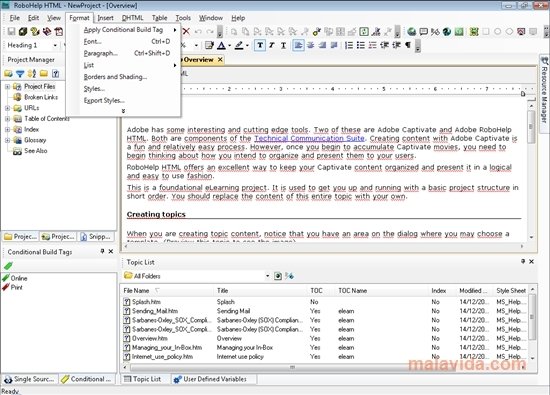Click the Topic List horizontal scrollbar thumb
The image size is (550, 395).
(292, 367)
